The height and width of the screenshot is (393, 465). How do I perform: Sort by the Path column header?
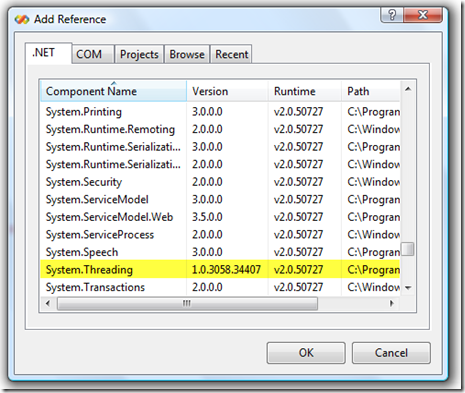(371, 91)
